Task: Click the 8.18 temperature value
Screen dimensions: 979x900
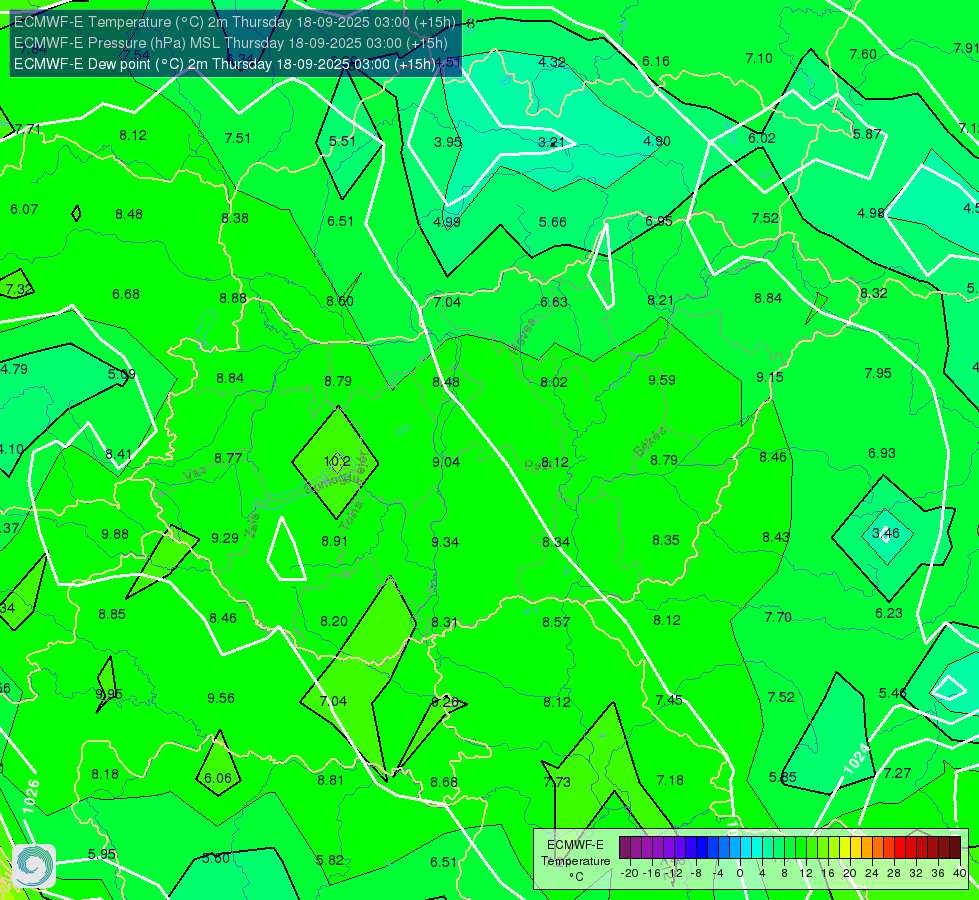Action: point(105,774)
